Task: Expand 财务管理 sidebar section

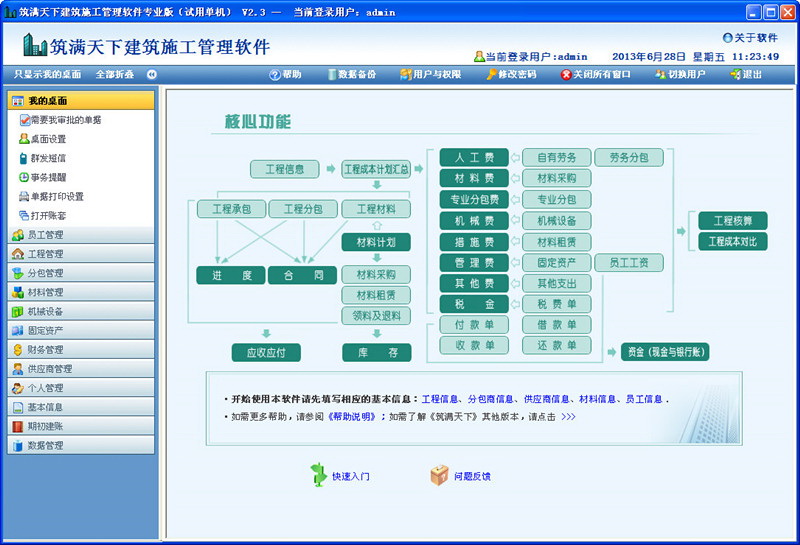Action: [81, 350]
